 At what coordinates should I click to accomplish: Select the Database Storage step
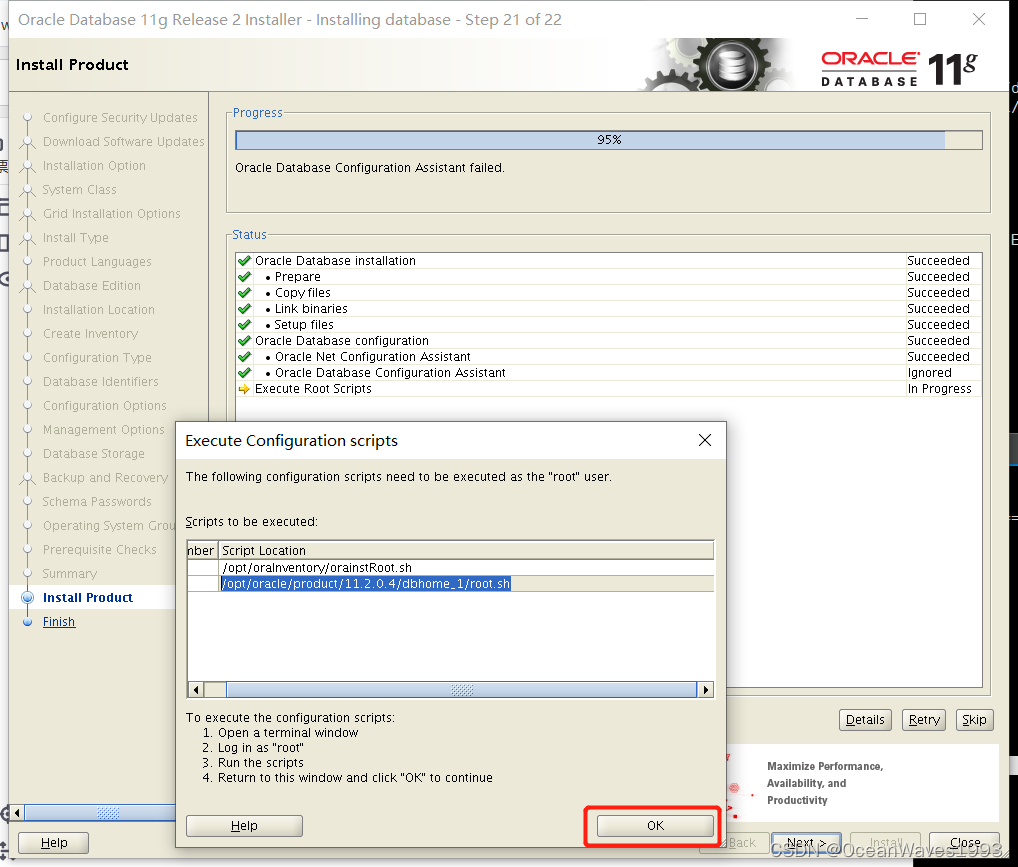pos(93,453)
